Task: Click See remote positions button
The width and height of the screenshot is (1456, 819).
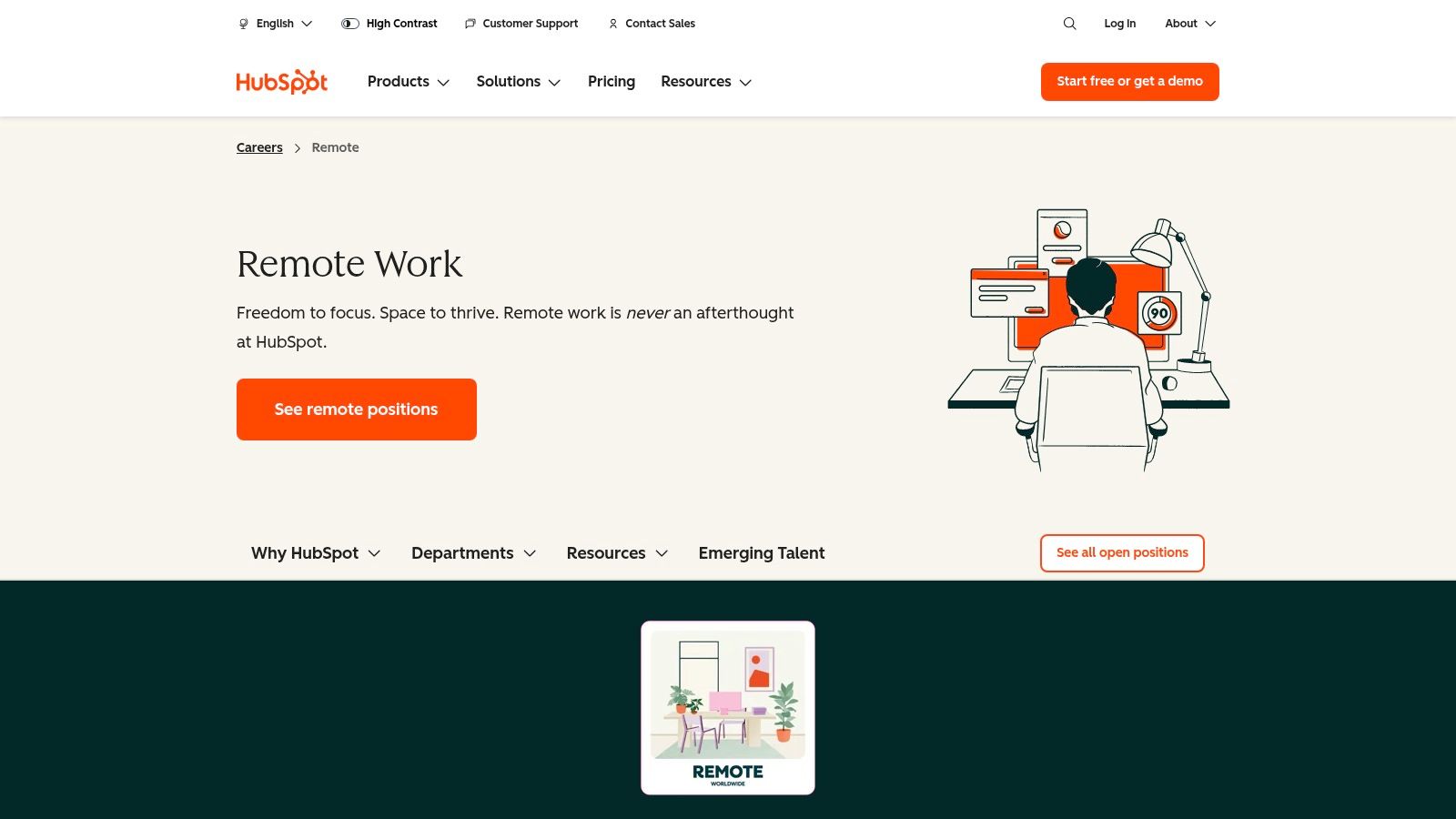Action: click(x=357, y=409)
